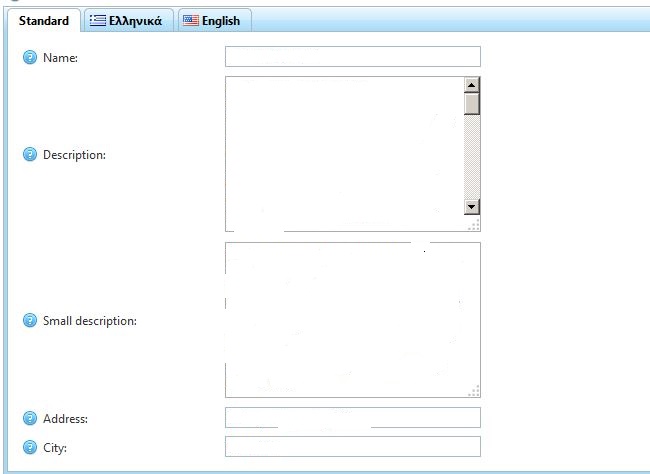Image resolution: width=650 pixels, height=474 pixels.
Task: Click the help icon beside Address
Action: [x=30, y=418]
